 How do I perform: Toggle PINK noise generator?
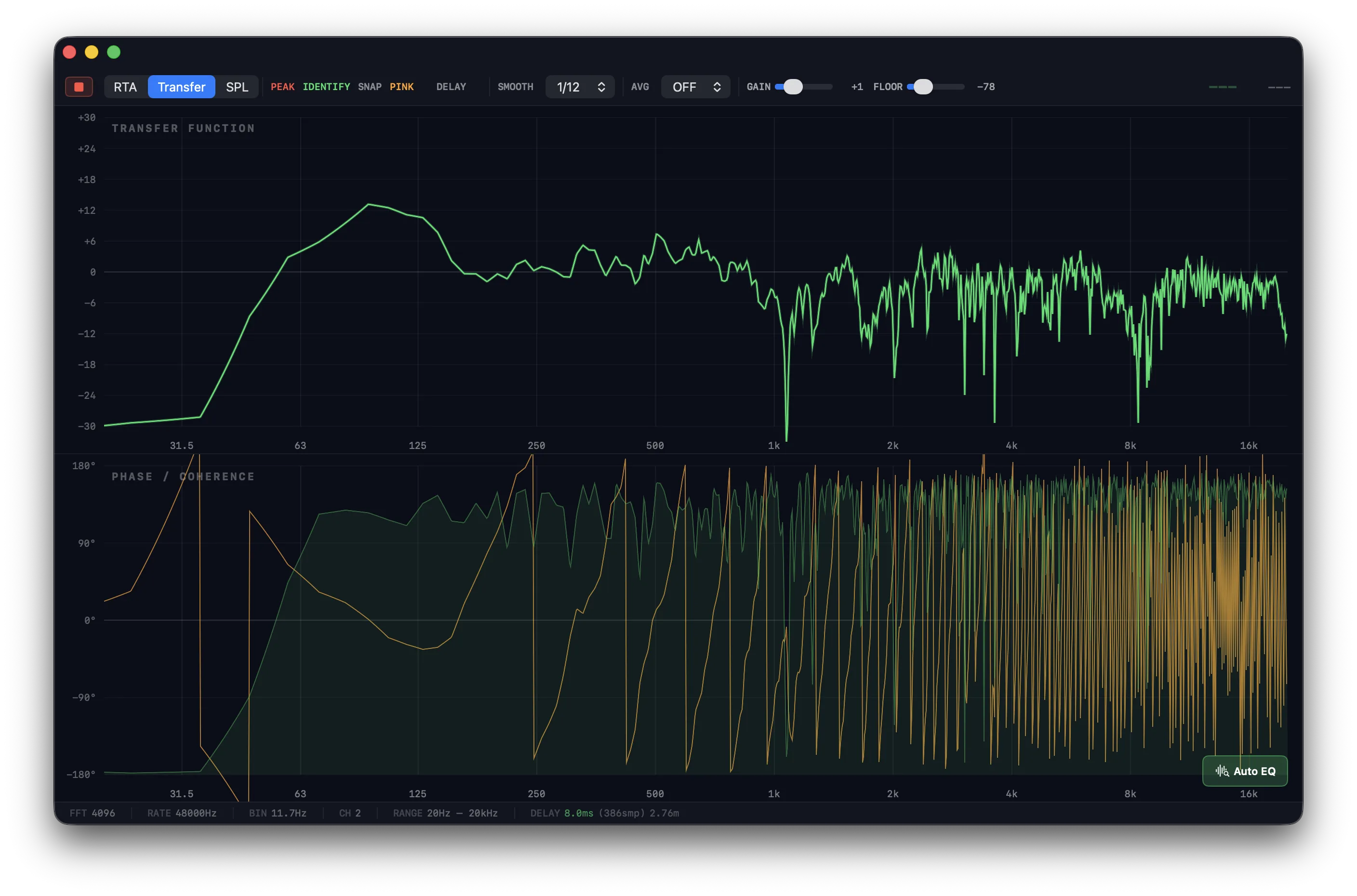pyautogui.click(x=401, y=87)
